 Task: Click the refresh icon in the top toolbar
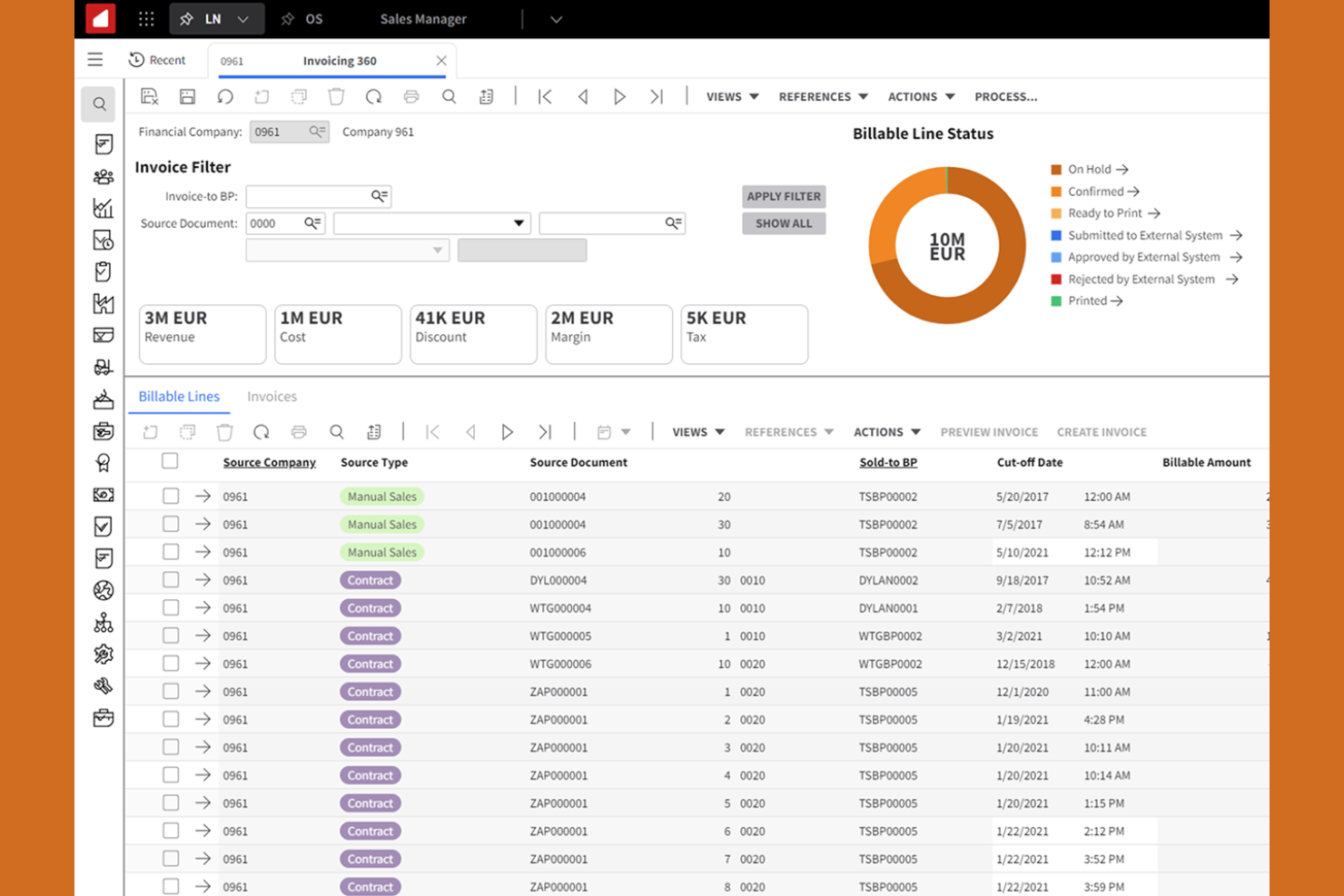point(373,96)
